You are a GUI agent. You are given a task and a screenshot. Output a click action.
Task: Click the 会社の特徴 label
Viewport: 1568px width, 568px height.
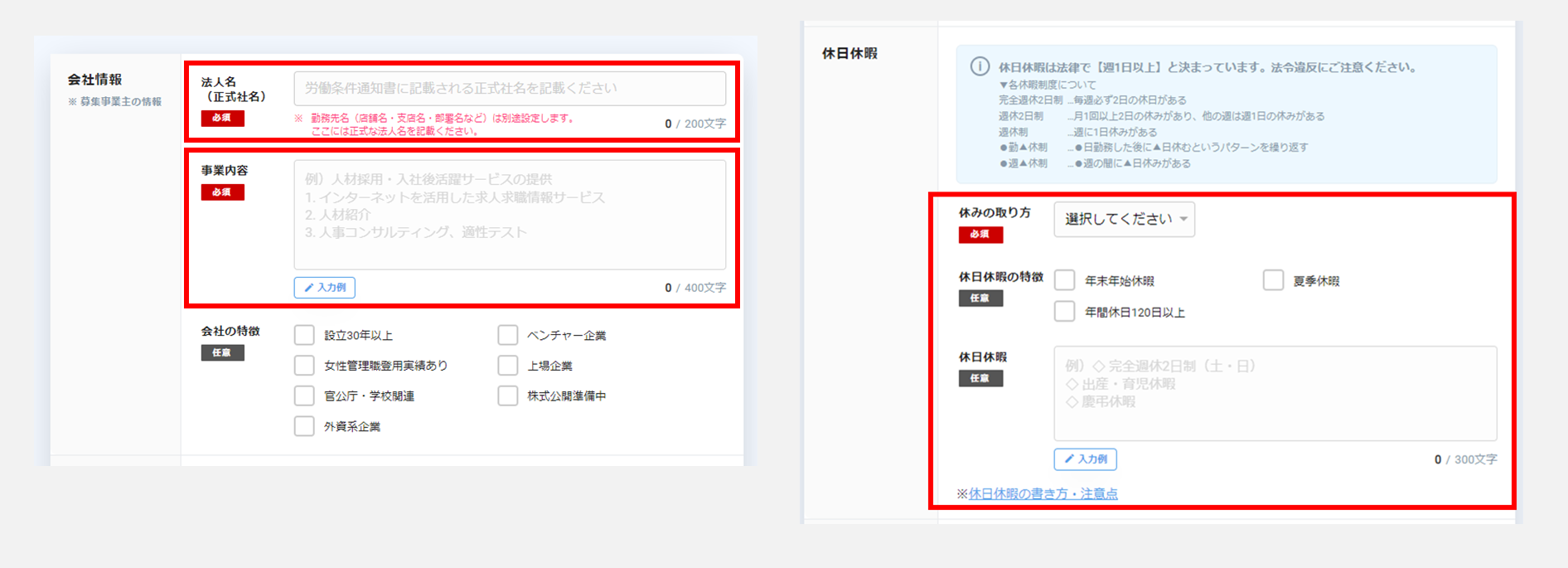point(230,331)
